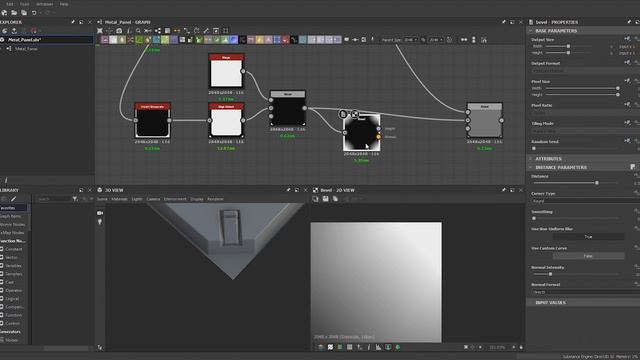Open the Renderer menu in 3D View

216,199
